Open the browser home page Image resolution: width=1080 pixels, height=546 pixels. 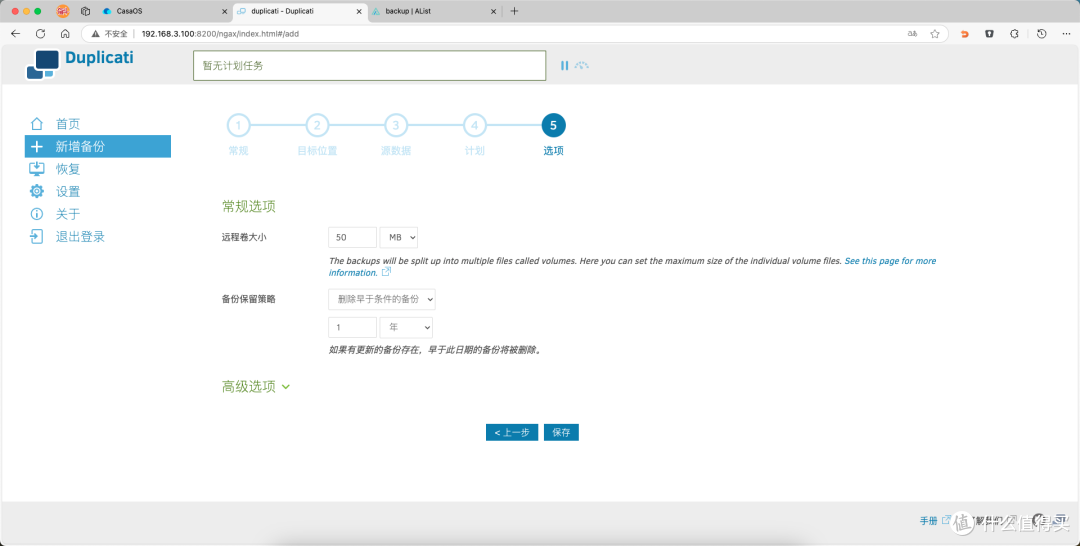point(65,34)
